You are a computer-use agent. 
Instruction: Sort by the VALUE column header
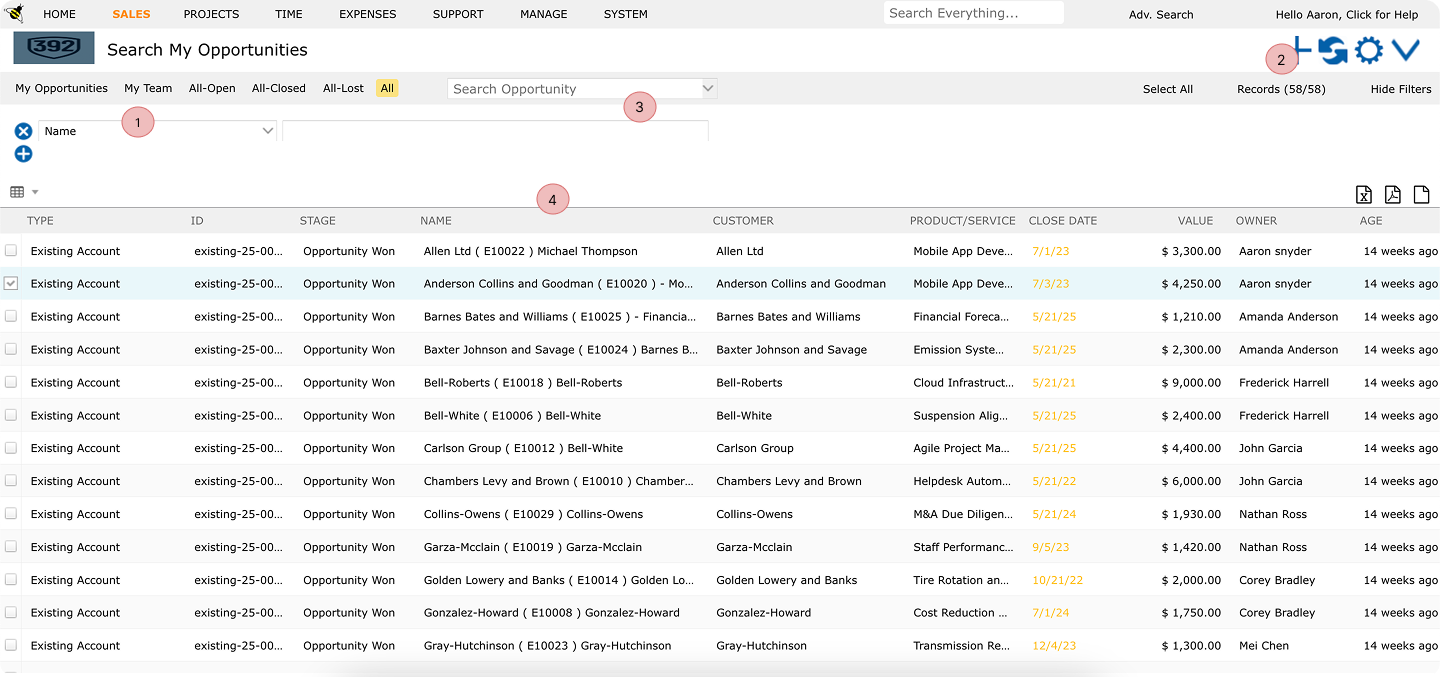(x=1195, y=221)
